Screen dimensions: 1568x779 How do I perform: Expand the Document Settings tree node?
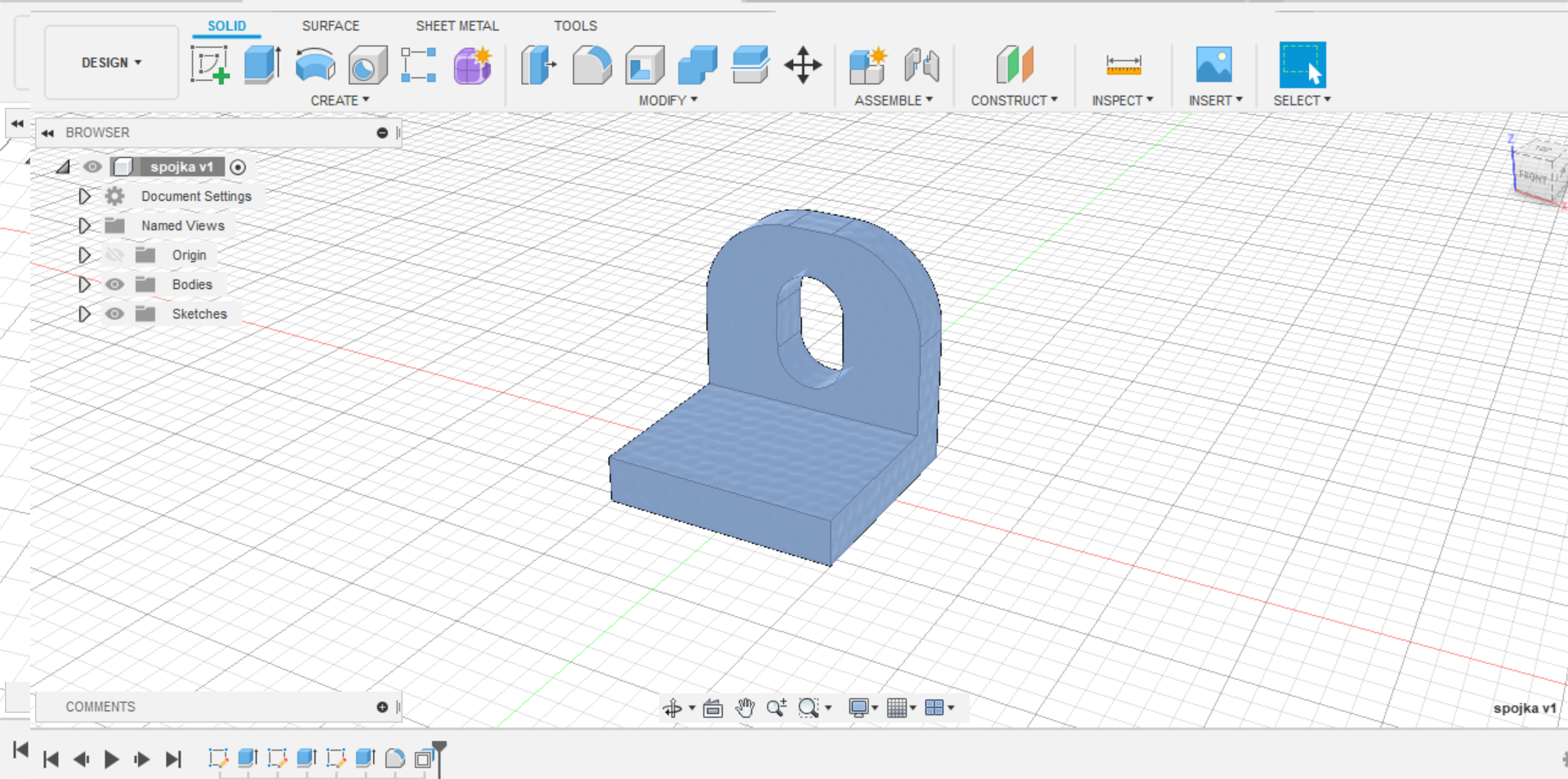[x=84, y=196]
